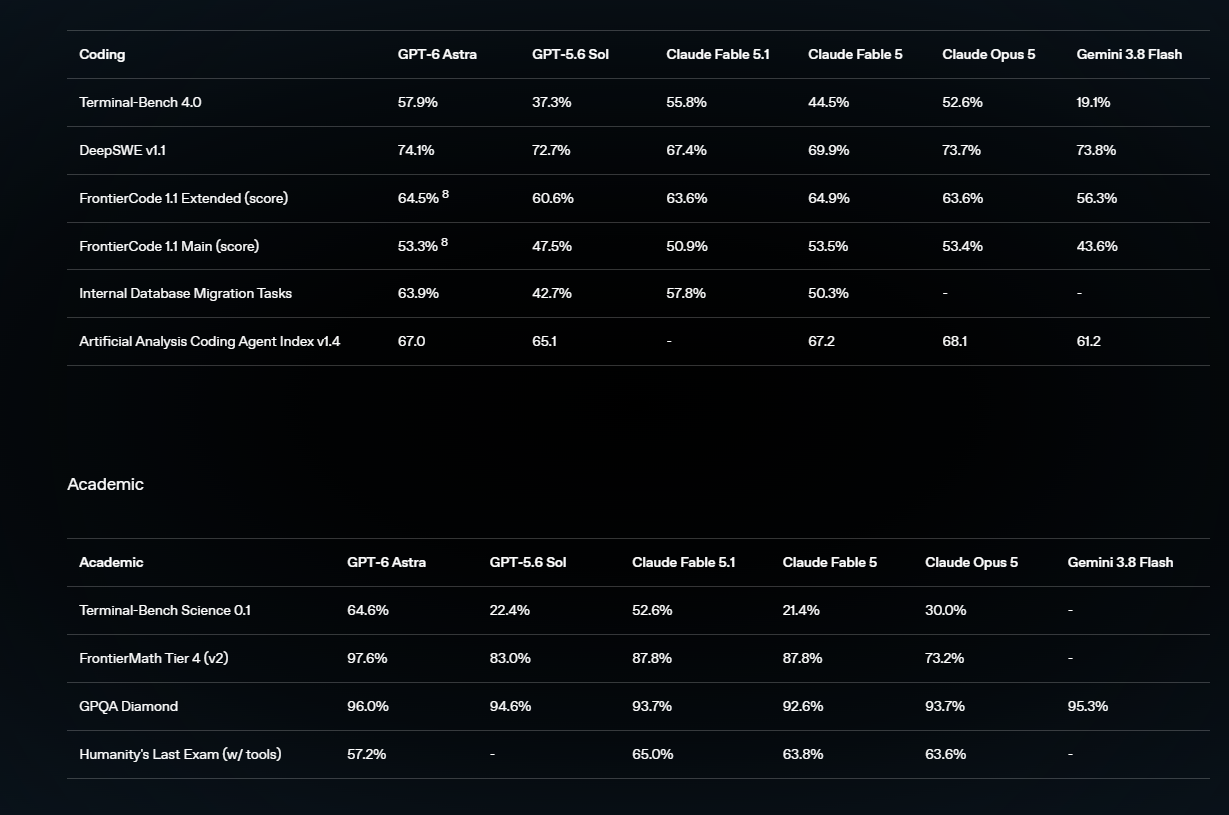Click the Terminal-Bench 4.0 row label
The width and height of the screenshot is (1229, 815).
140,102
